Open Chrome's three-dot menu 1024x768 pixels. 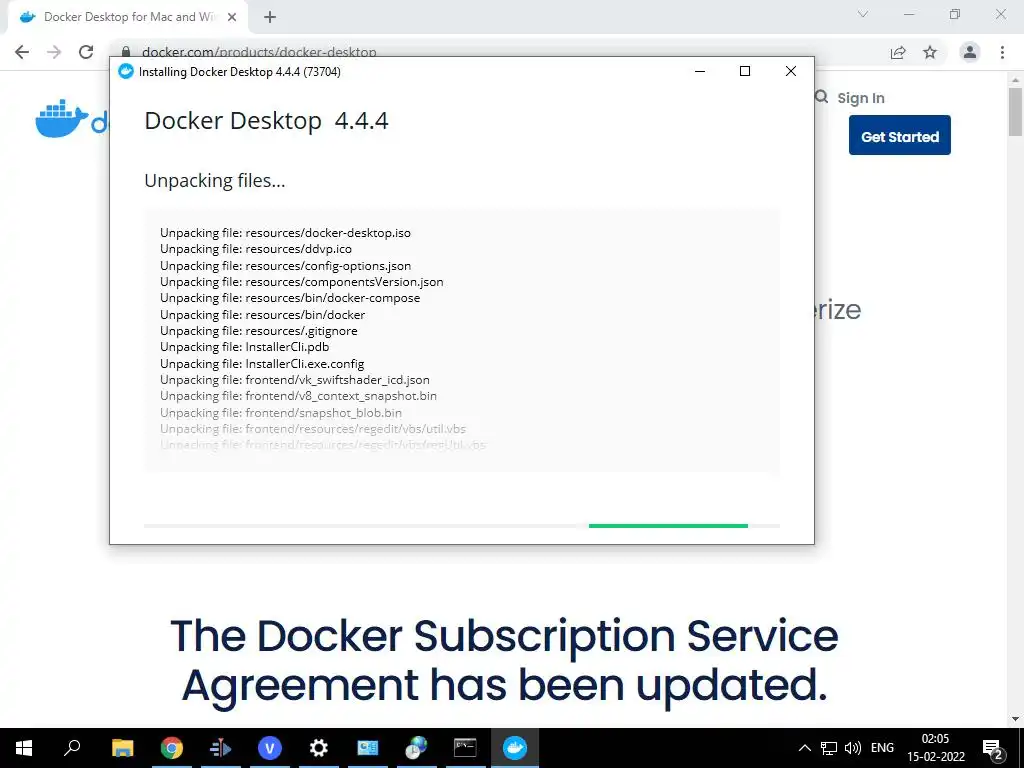point(1002,52)
